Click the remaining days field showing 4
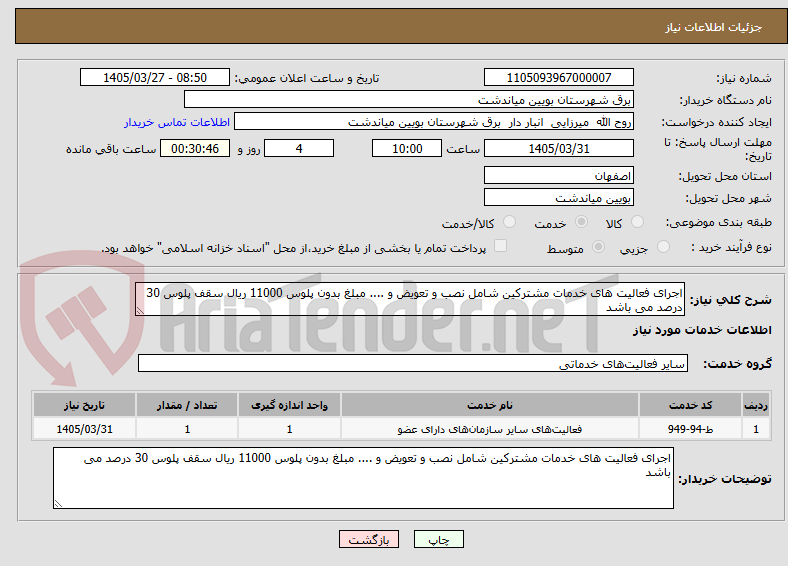Screen dimensions: 788x566 (299, 148)
